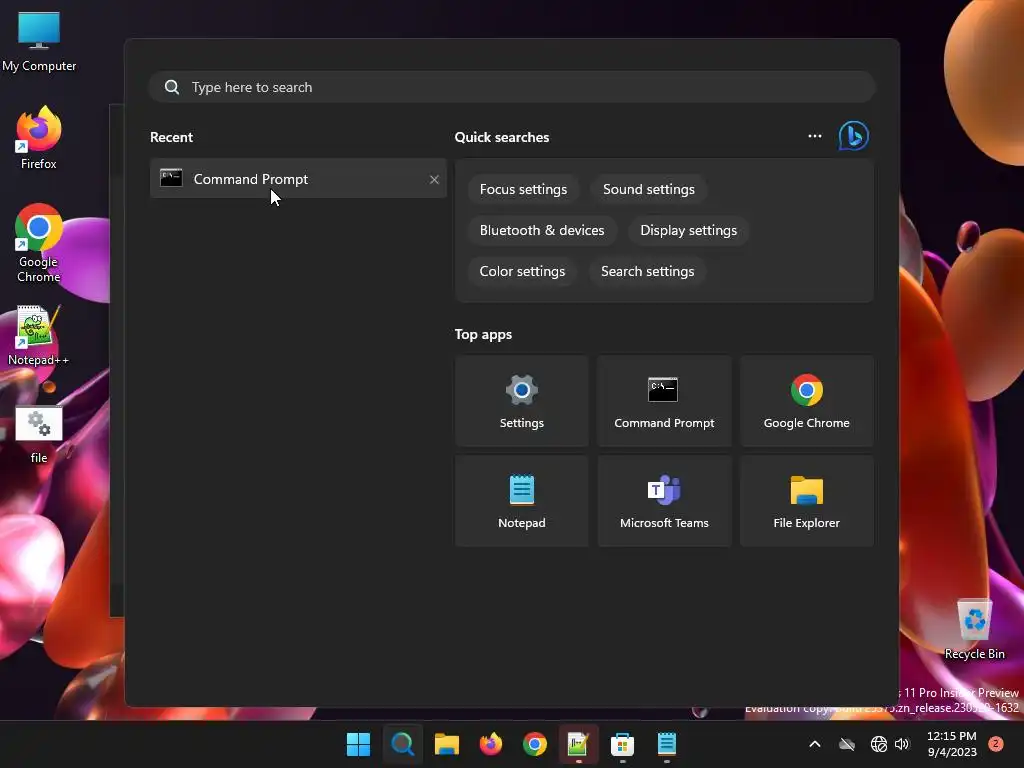The height and width of the screenshot is (768, 1024).
Task: Remove Command Prompt from recent list
Action: coord(434,180)
